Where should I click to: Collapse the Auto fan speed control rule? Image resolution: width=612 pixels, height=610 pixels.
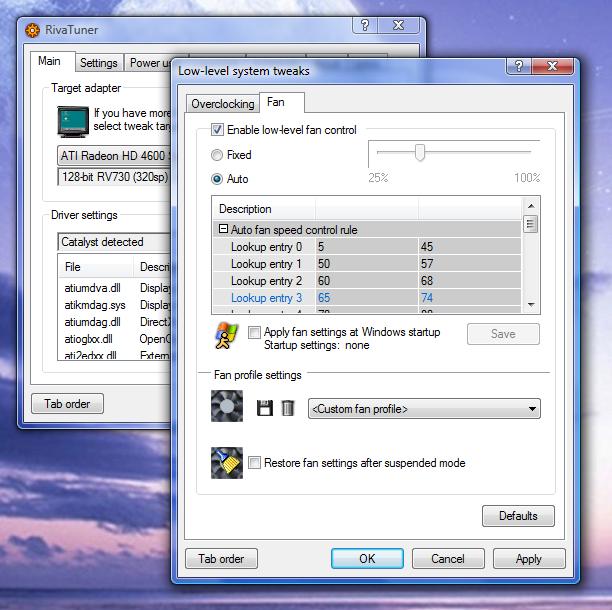pyautogui.click(x=223, y=229)
